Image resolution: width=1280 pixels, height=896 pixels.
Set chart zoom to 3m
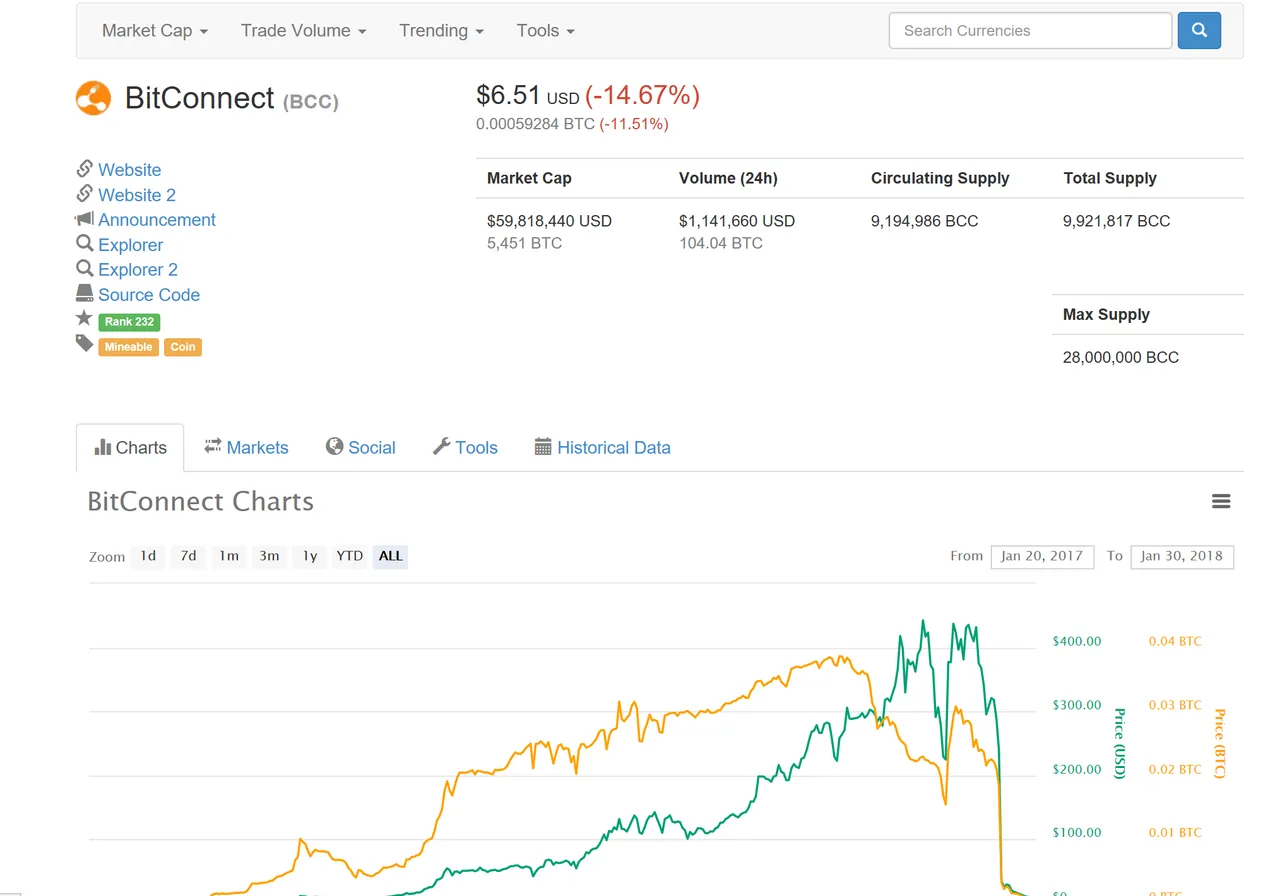click(269, 556)
